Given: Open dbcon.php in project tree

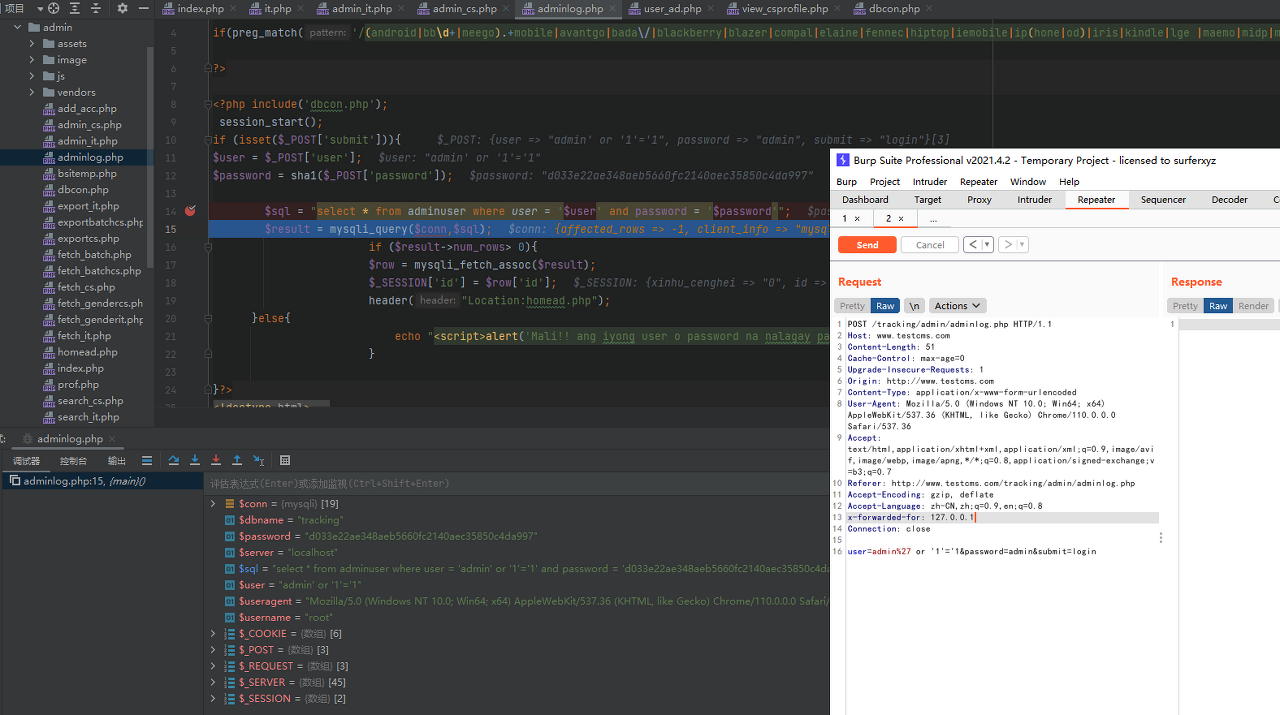Looking at the screenshot, I should [x=83, y=189].
